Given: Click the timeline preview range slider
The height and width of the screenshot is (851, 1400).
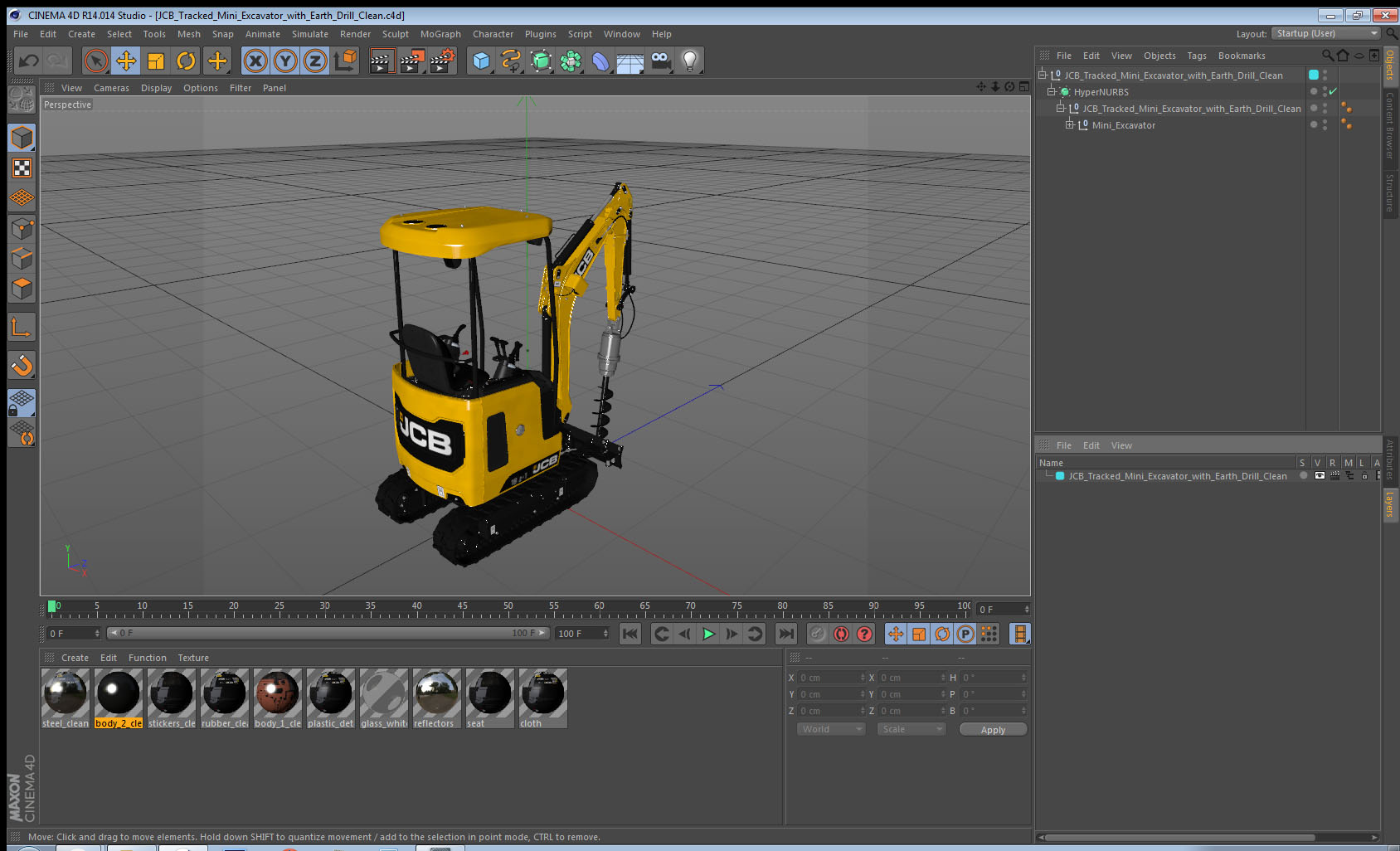Looking at the screenshot, I should pyautogui.click(x=328, y=633).
